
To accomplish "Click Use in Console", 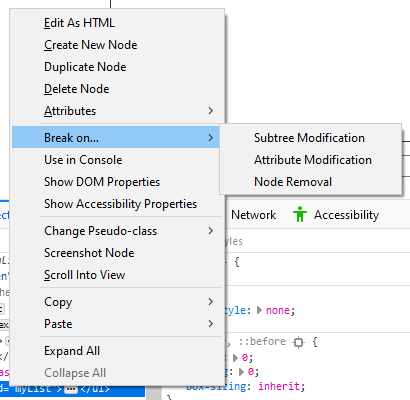I will tap(83, 160).
